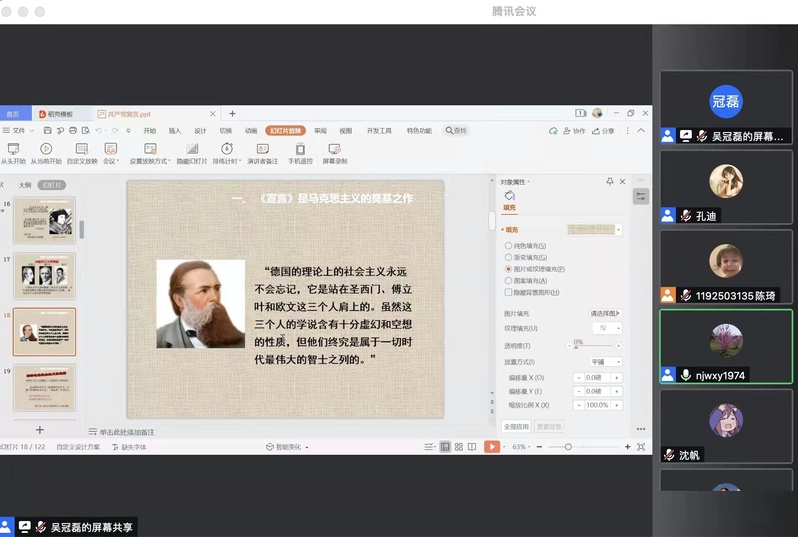Select 纯色填充 solid fill radio button
This screenshot has height=537, width=798.
click(x=509, y=245)
